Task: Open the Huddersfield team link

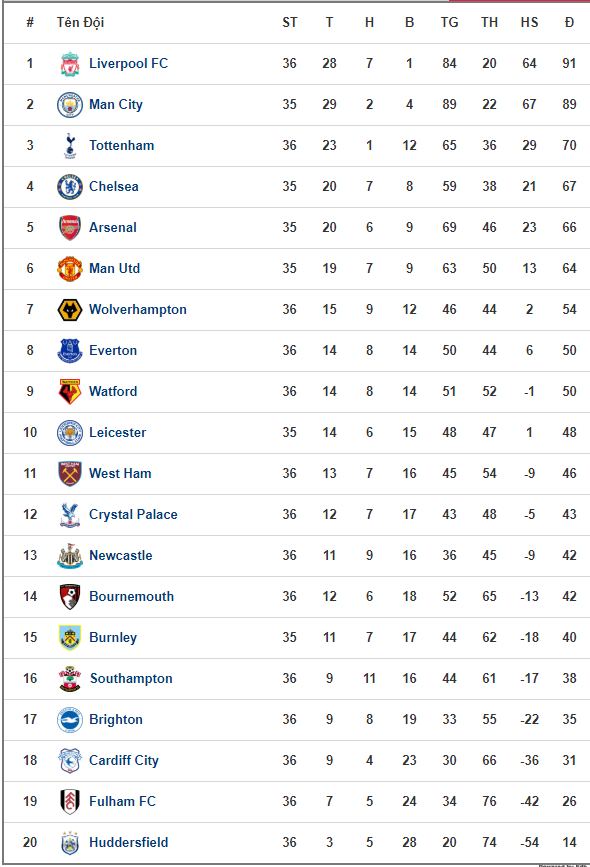Action: pos(129,843)
